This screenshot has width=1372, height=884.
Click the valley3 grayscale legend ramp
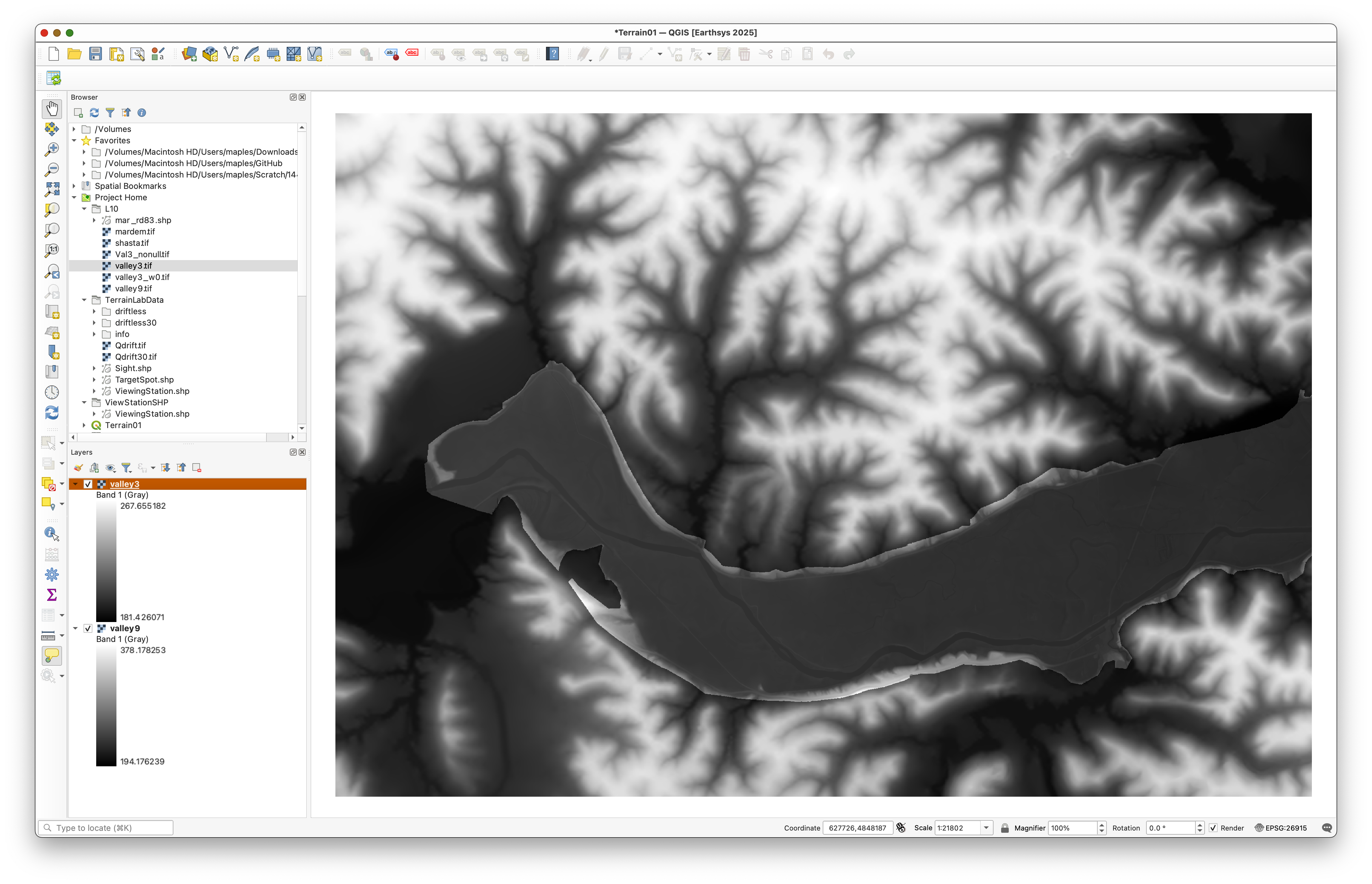pyautogui.click(x=106, y=561)
